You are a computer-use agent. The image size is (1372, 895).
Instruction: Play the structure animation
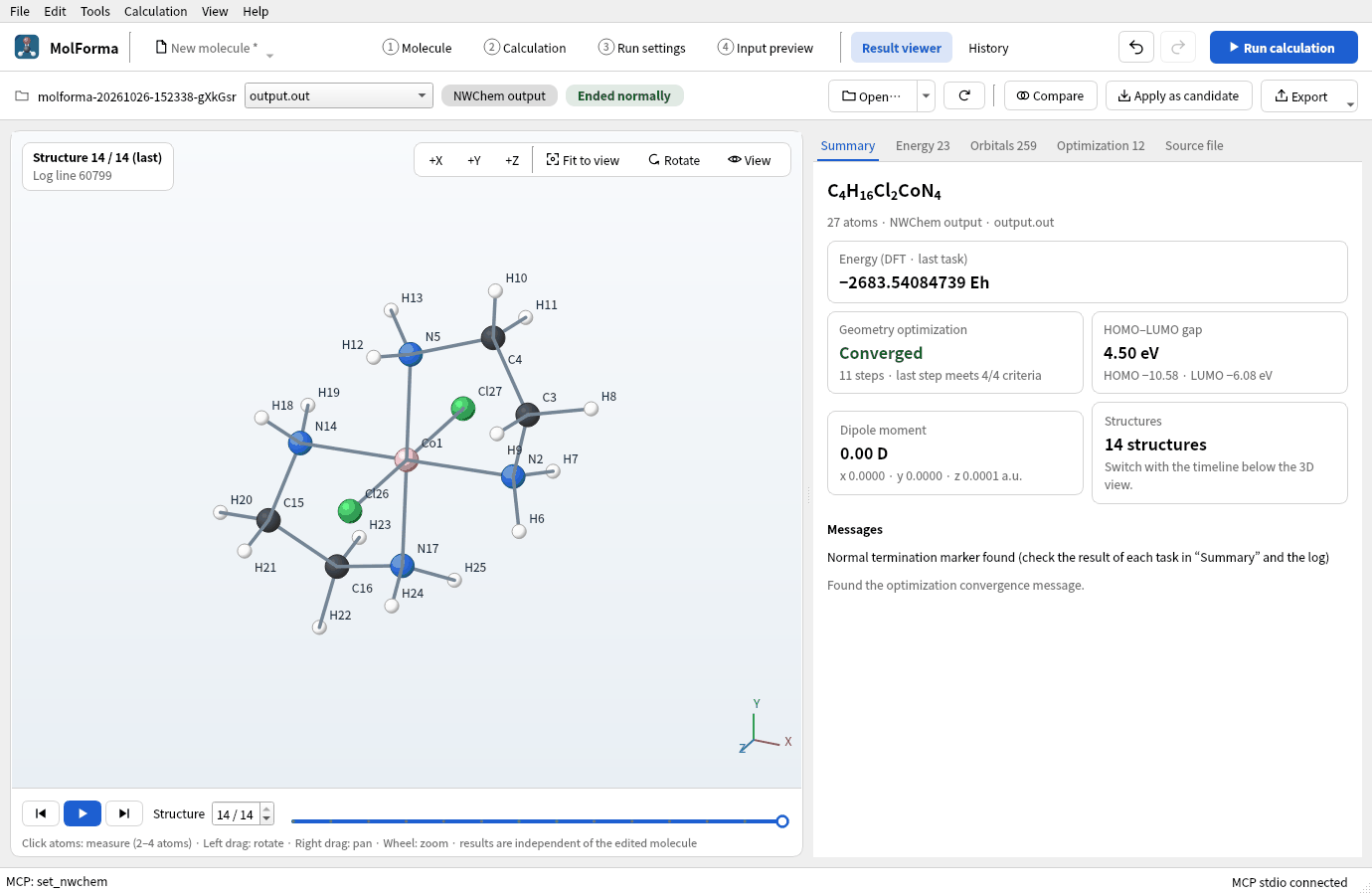83,813
